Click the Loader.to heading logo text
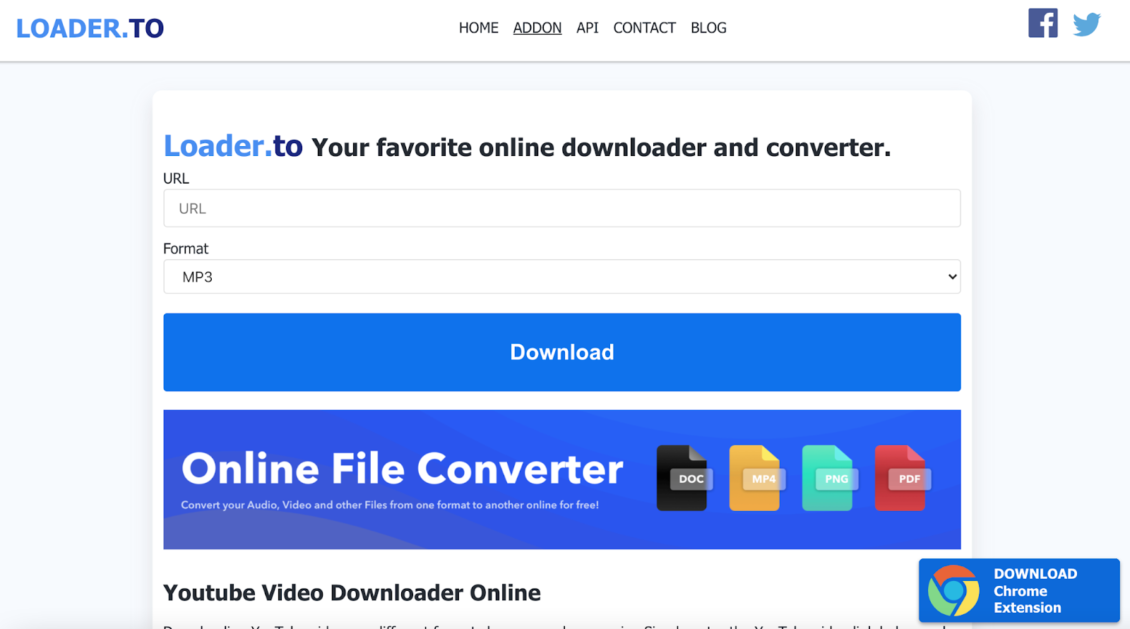 click(233, 146)
